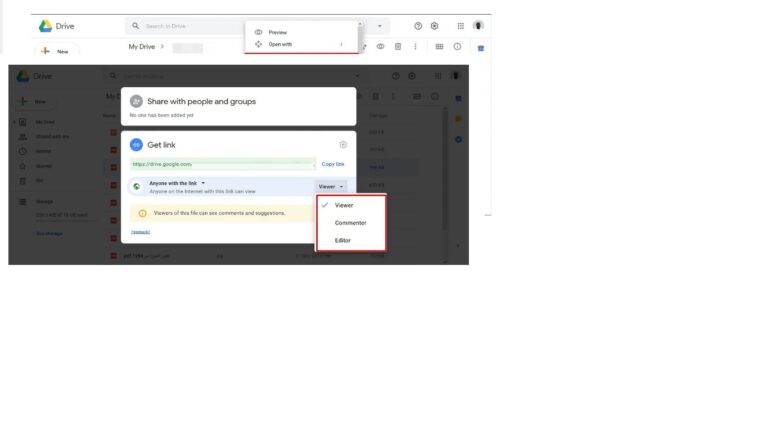Click trash icon in top Drive toolbar
Viewport: 768px width, 432px height.
point(398,47)
